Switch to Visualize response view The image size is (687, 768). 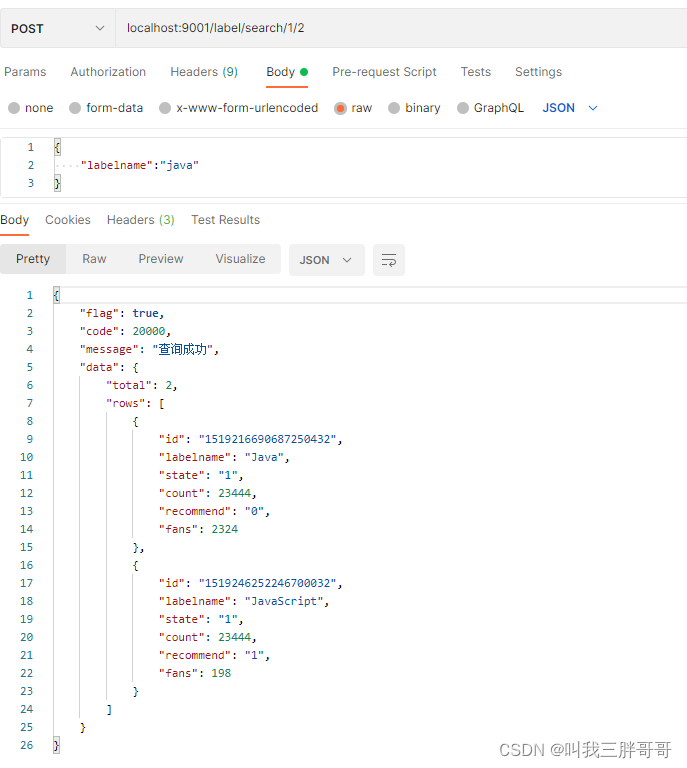pos(240,259)
